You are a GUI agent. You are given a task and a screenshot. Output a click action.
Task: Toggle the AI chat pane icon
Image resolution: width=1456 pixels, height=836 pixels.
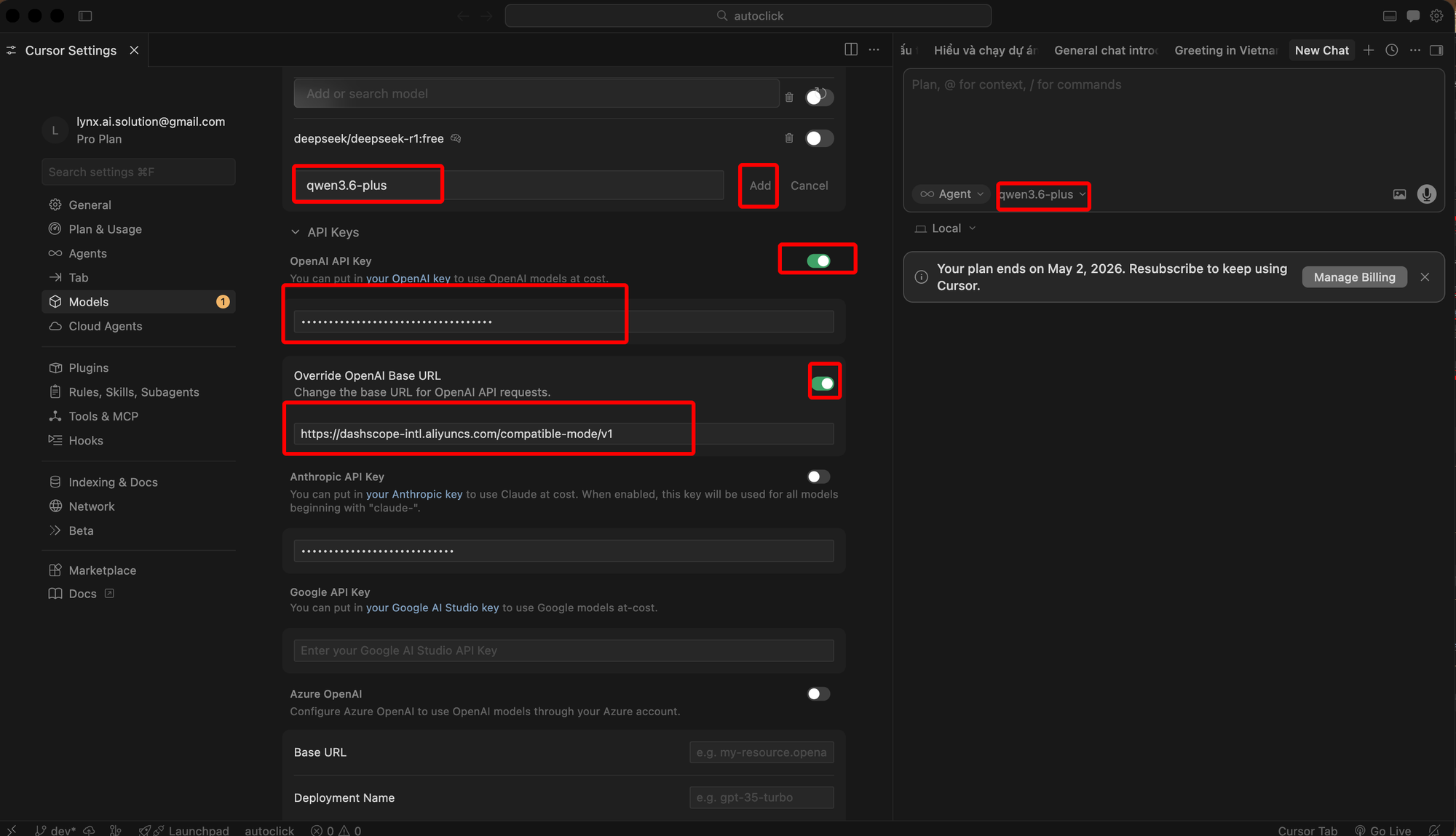click(1413, 15)
